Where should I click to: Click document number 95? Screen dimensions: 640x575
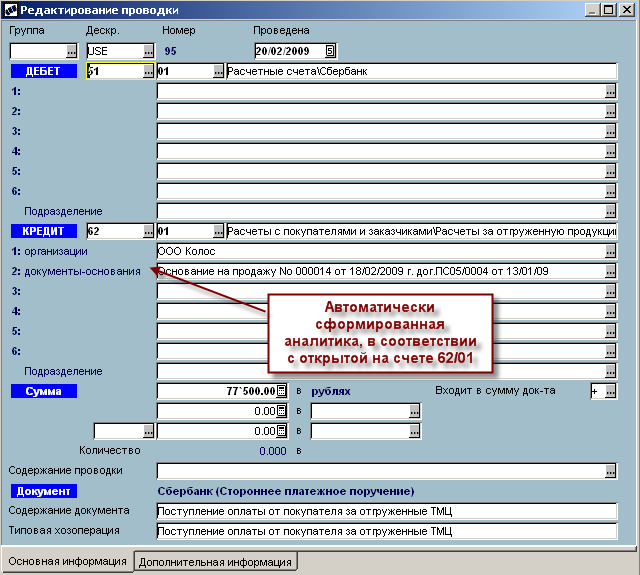tap(171, 51)
